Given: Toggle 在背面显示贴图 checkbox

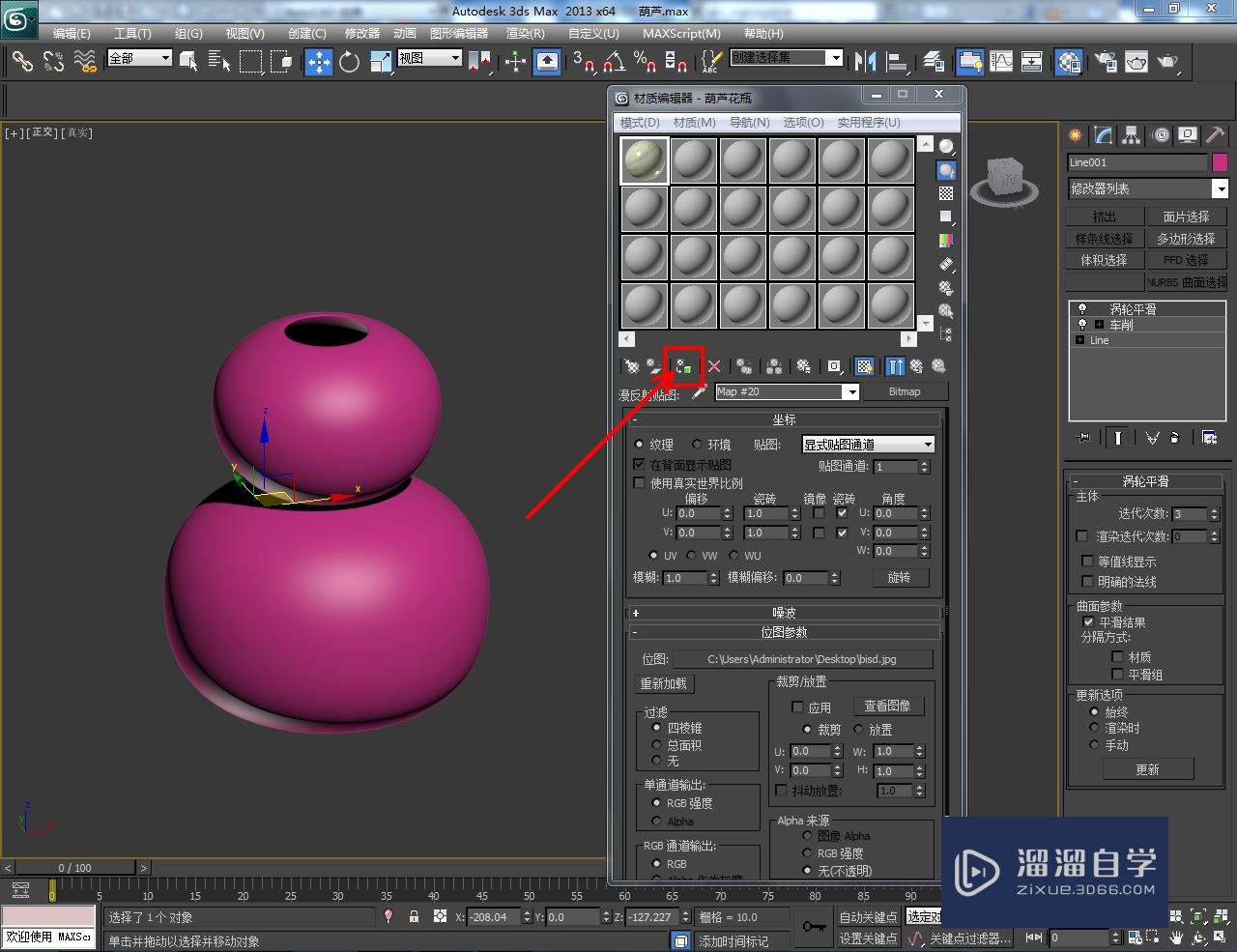Looking at the screenshot, I should click(639, 465).
